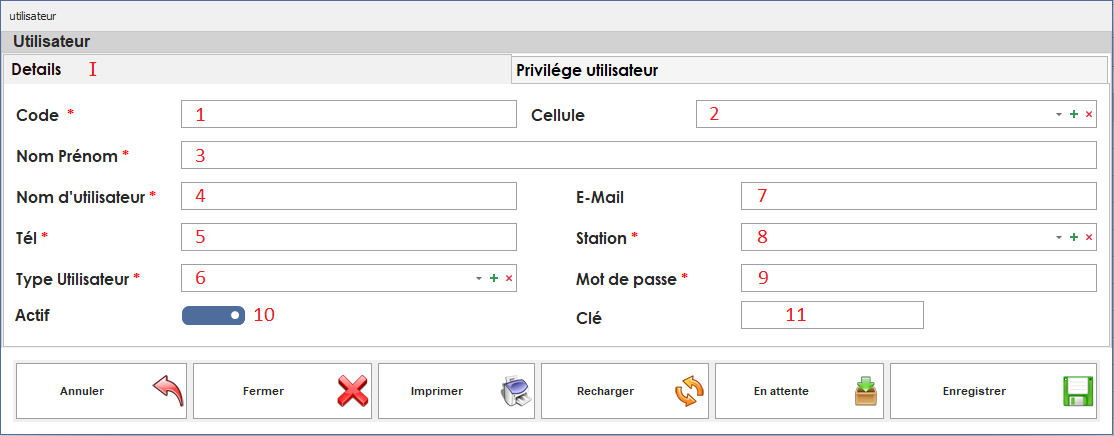Click the Imprimer printer button
The height and width of the screenshot is (436, 1114).
(x=456, y=391)
